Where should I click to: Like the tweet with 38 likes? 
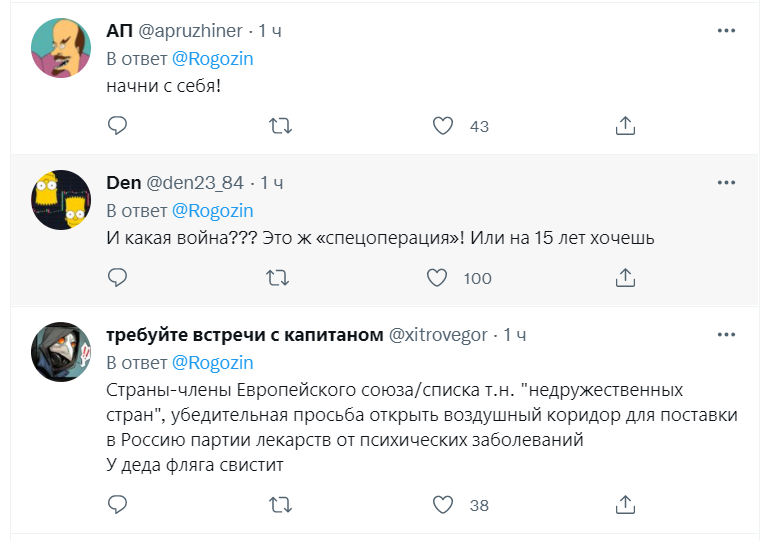coord(443,504)
